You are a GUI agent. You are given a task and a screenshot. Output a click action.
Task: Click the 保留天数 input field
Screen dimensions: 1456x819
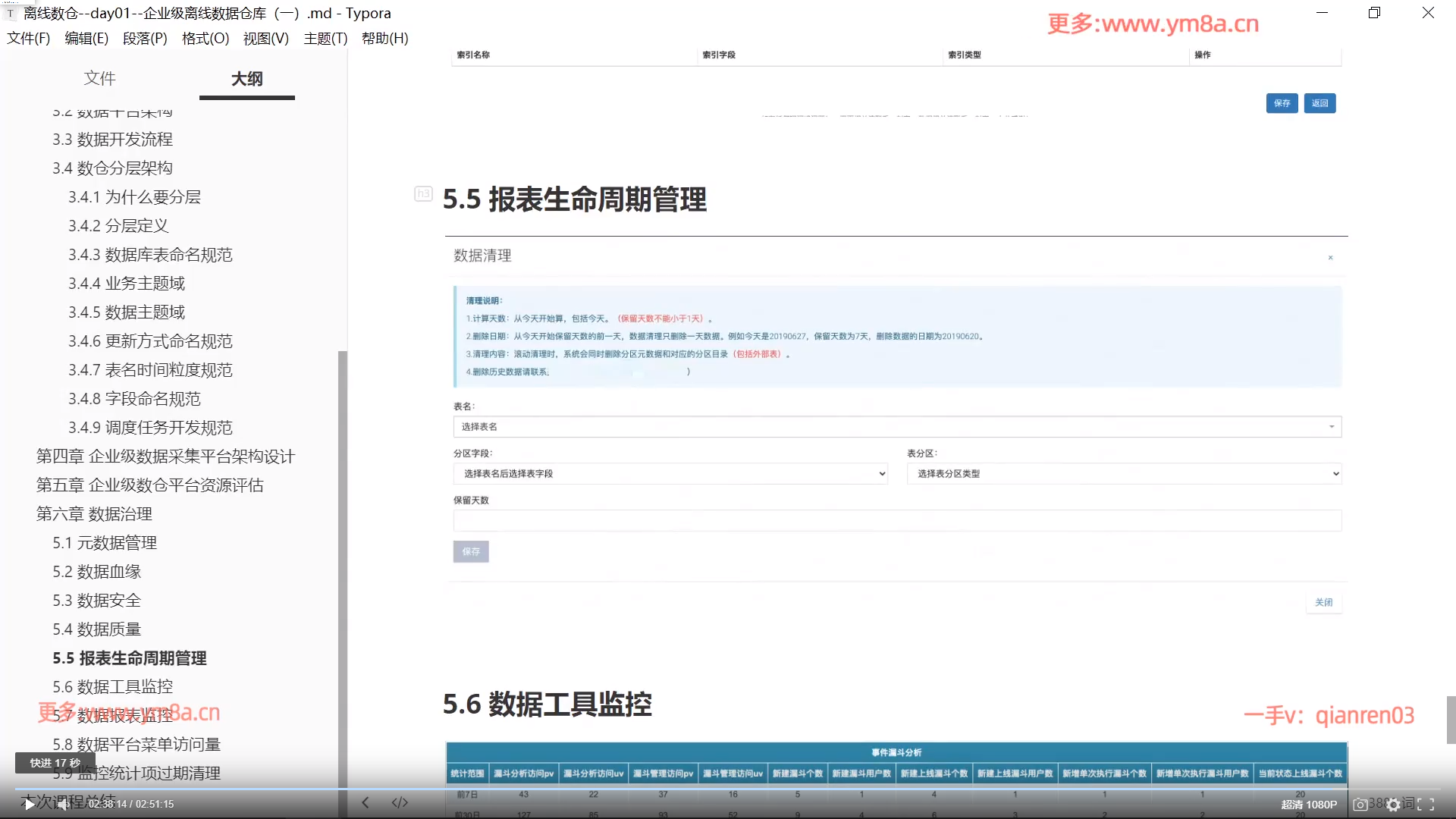click(x=897, y=521)
